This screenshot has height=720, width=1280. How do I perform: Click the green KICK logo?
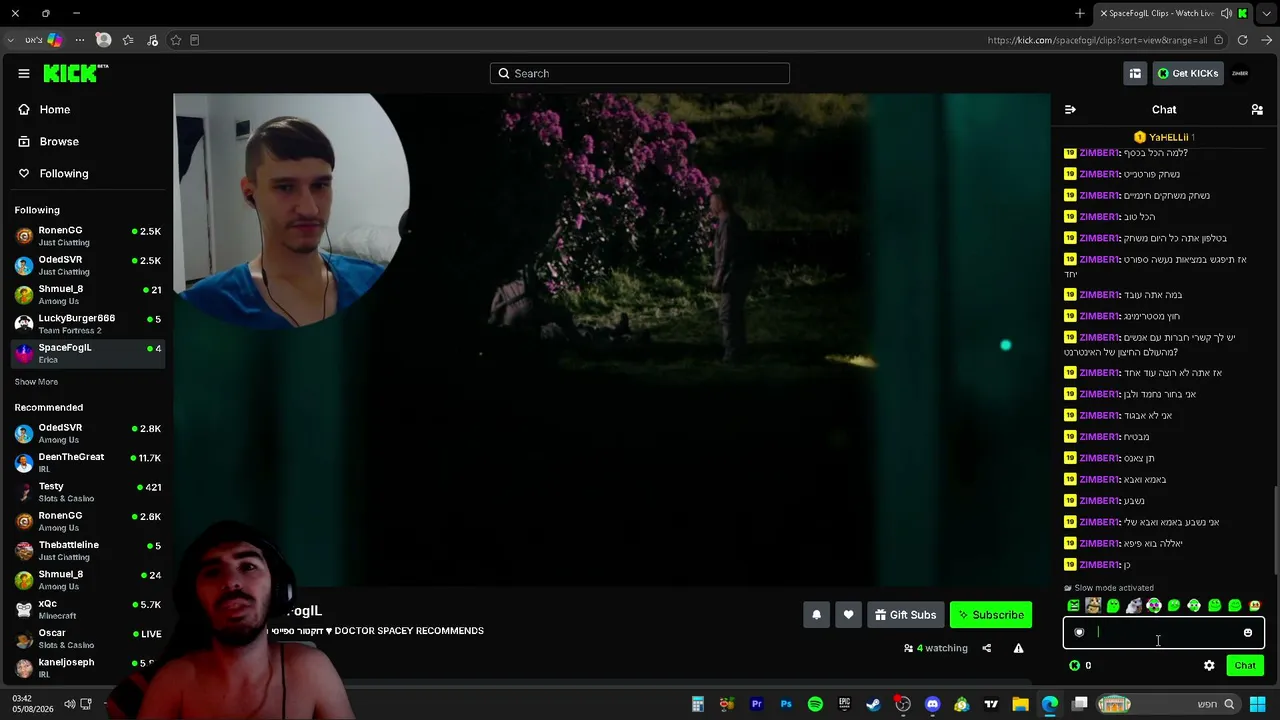pos(75,73)
